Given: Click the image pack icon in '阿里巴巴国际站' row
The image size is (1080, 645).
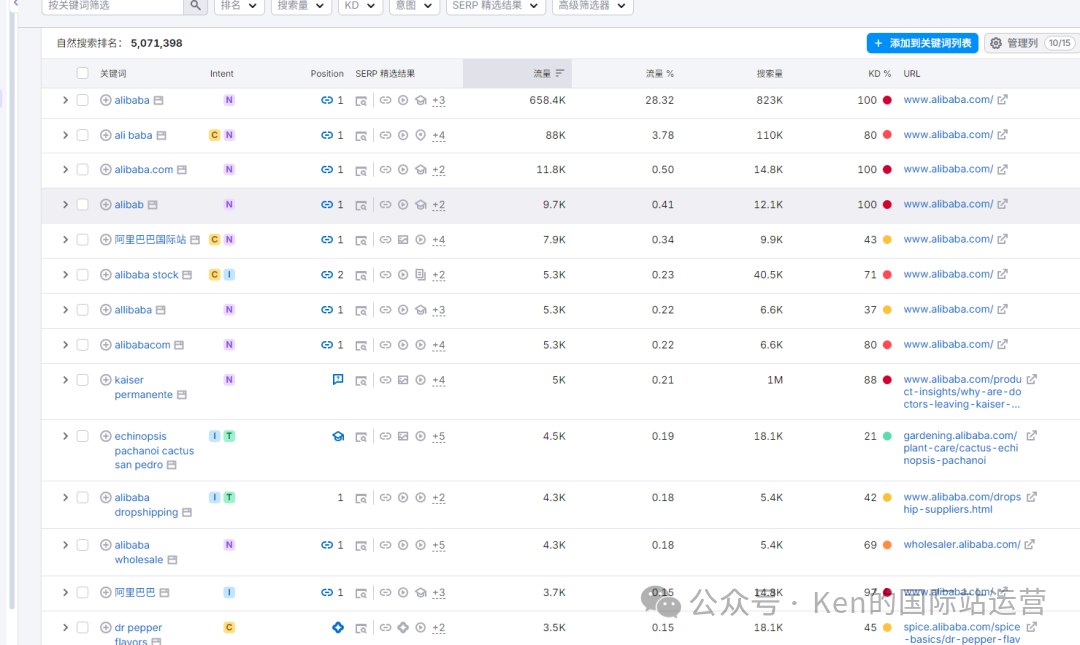Looking at the screenshot, I should click(x=403, y=240).
